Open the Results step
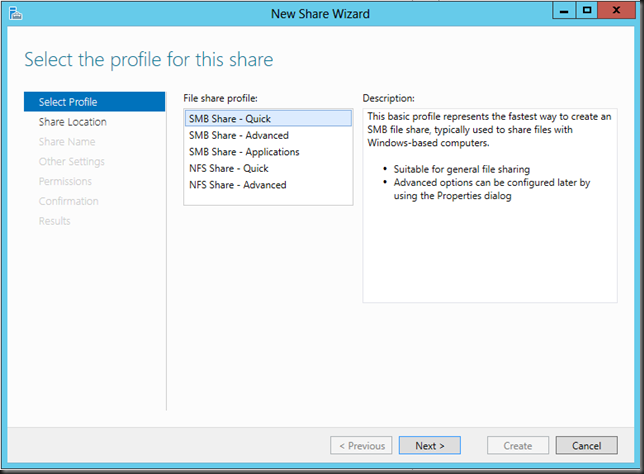 55,221
